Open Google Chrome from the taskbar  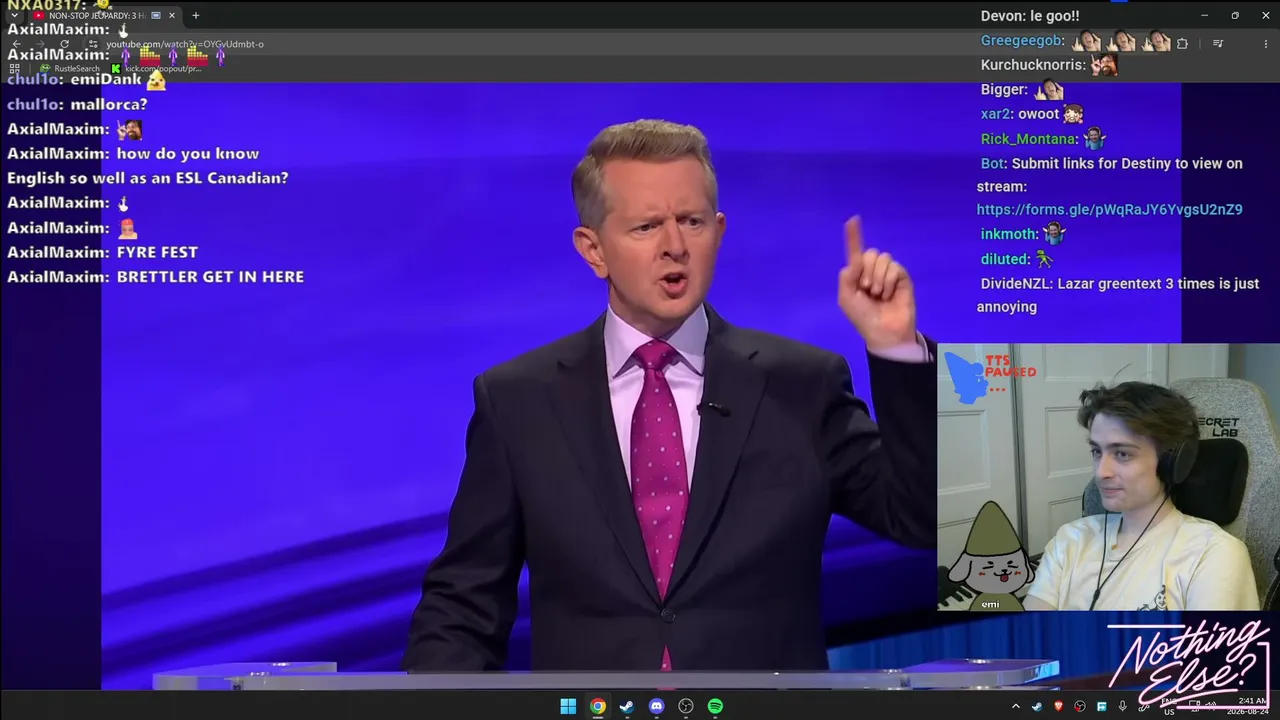click(597, 706)
